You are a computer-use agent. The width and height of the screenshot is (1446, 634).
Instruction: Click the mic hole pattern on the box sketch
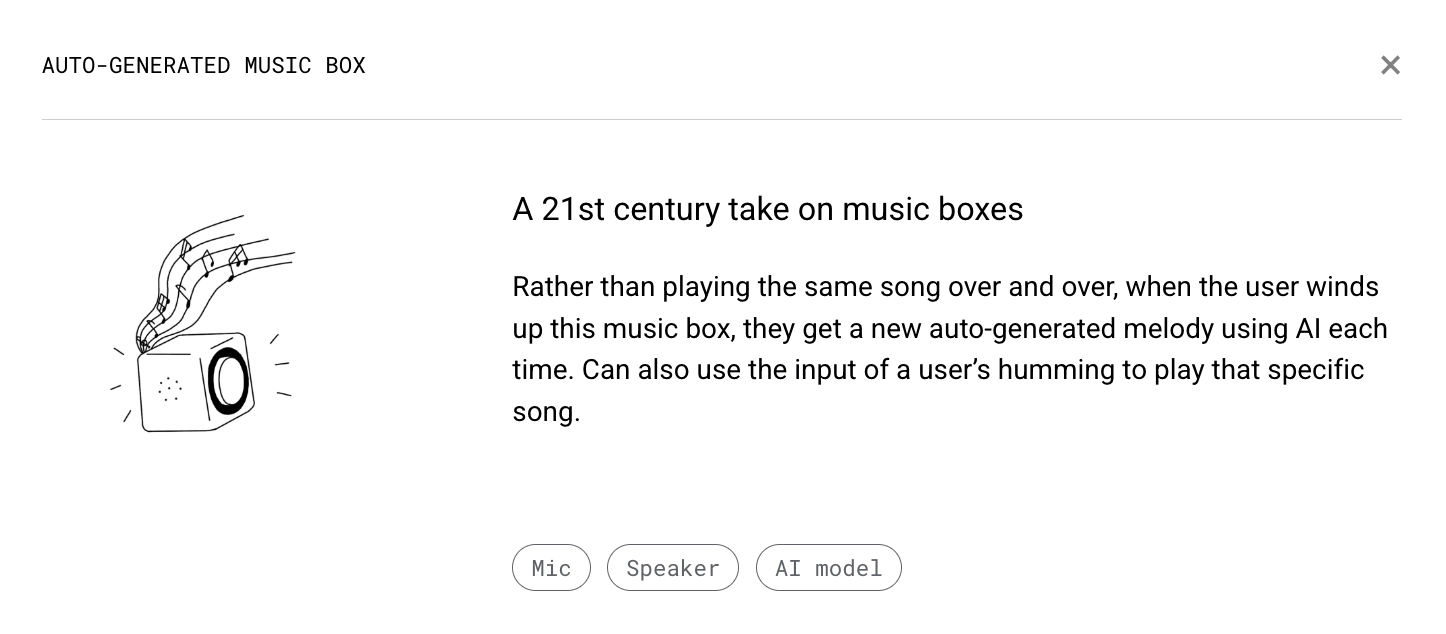(170, 388)
